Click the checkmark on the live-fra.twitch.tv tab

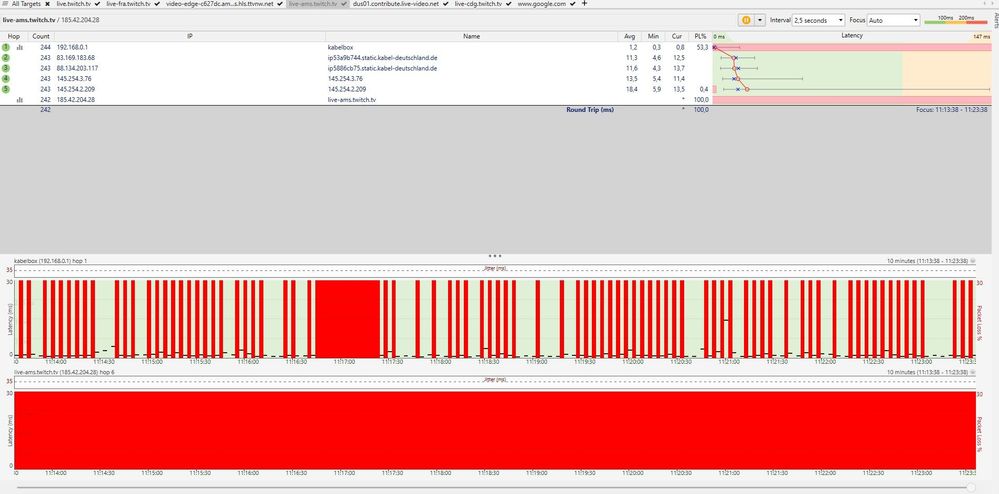157,4
